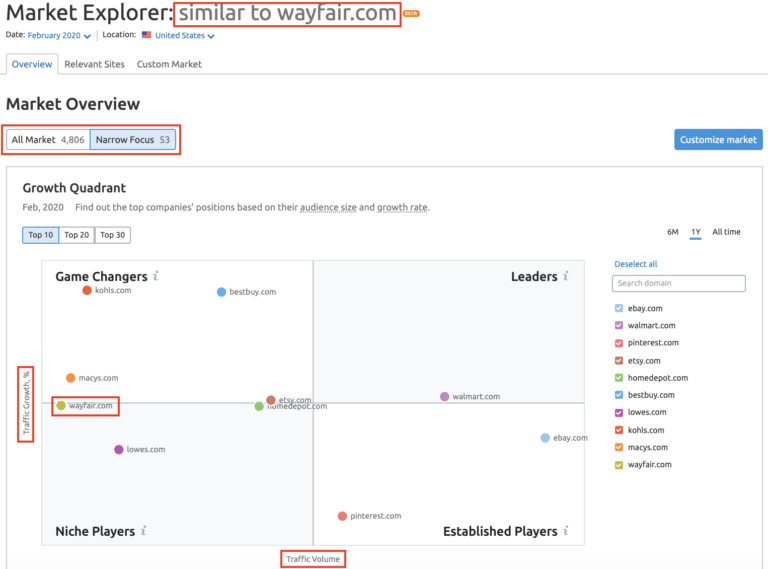768x569 pixels.
Task: Click the pinterest.com dot in the quadrant
Action: point(342,516)
